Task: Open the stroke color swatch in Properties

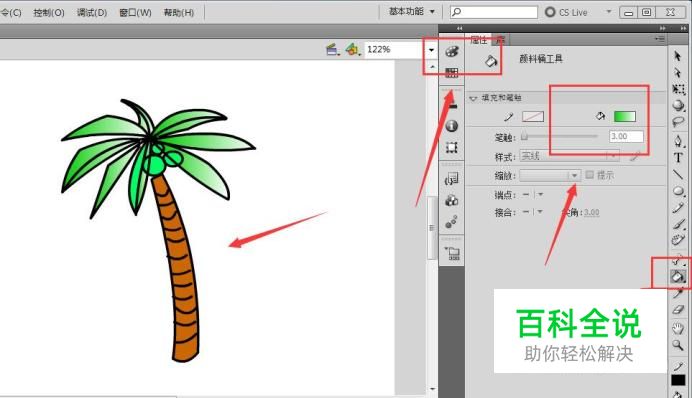Action: click(533, 116)
